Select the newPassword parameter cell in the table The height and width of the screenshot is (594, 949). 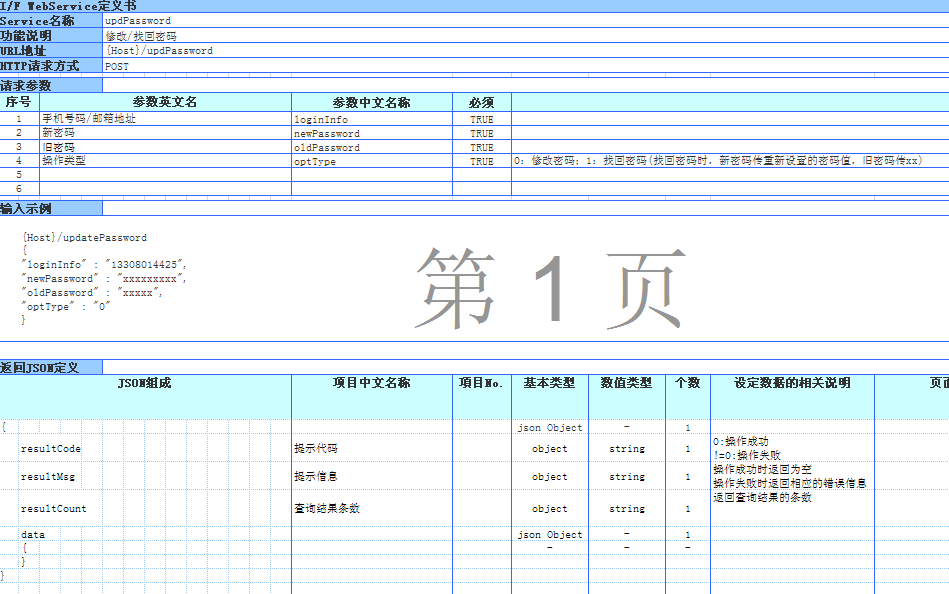tap(372, 133)
